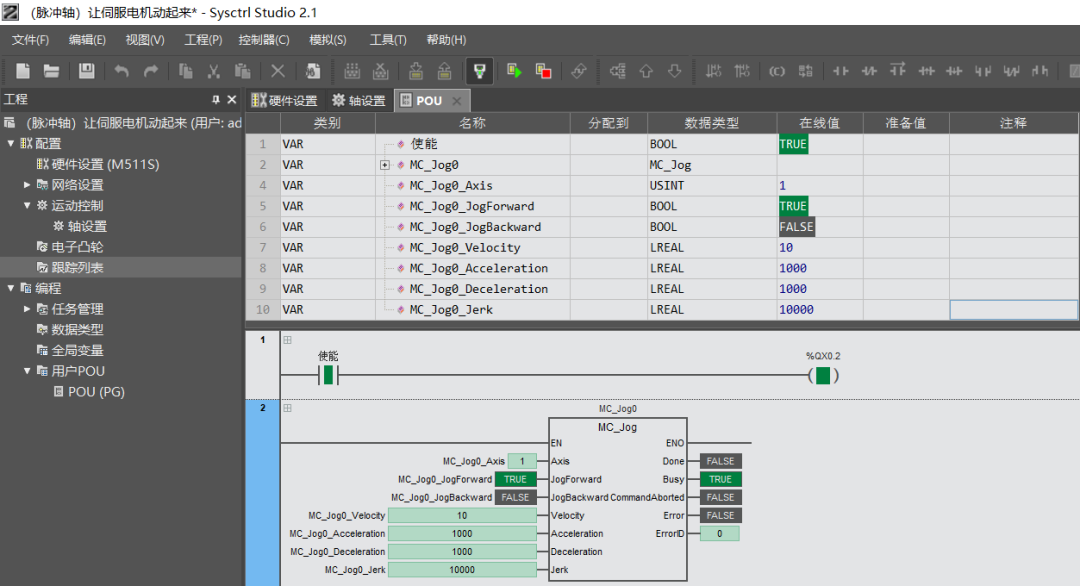Screen dimensions: 1080x586
Task: Click the Redo arrow icon
Action: (x=151, y=71)
